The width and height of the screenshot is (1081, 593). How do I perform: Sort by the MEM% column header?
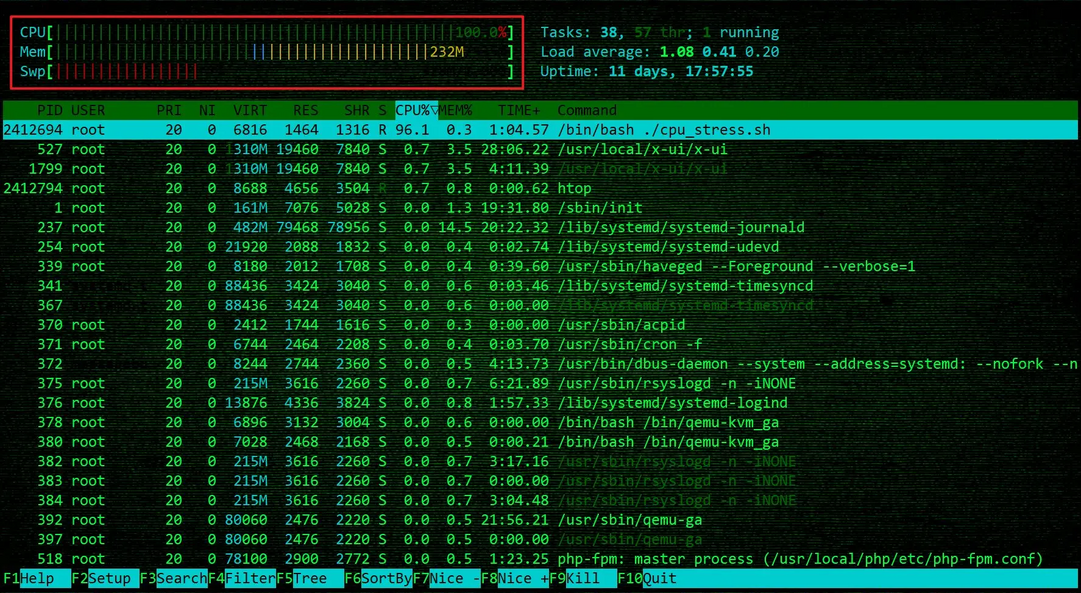click(x=455, y=110)
